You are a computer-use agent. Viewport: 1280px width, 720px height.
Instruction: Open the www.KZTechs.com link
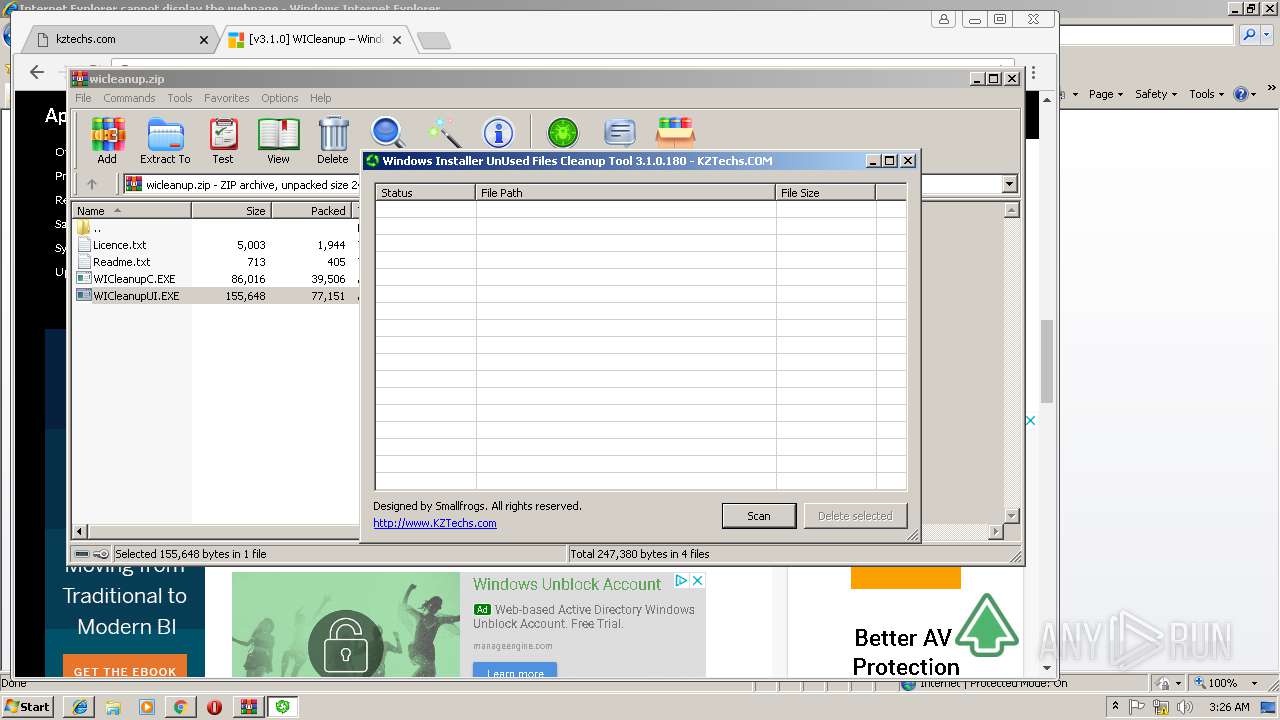(435, 523)
